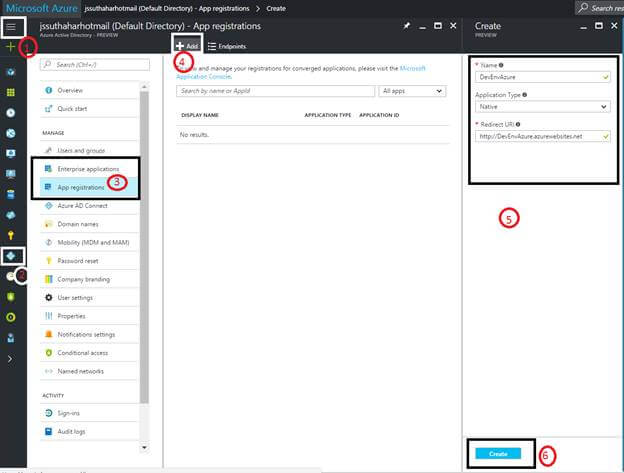Open Endpoints in the blade toolbar
The width and height of the screenshot is (624, 473).
point(227,47)
